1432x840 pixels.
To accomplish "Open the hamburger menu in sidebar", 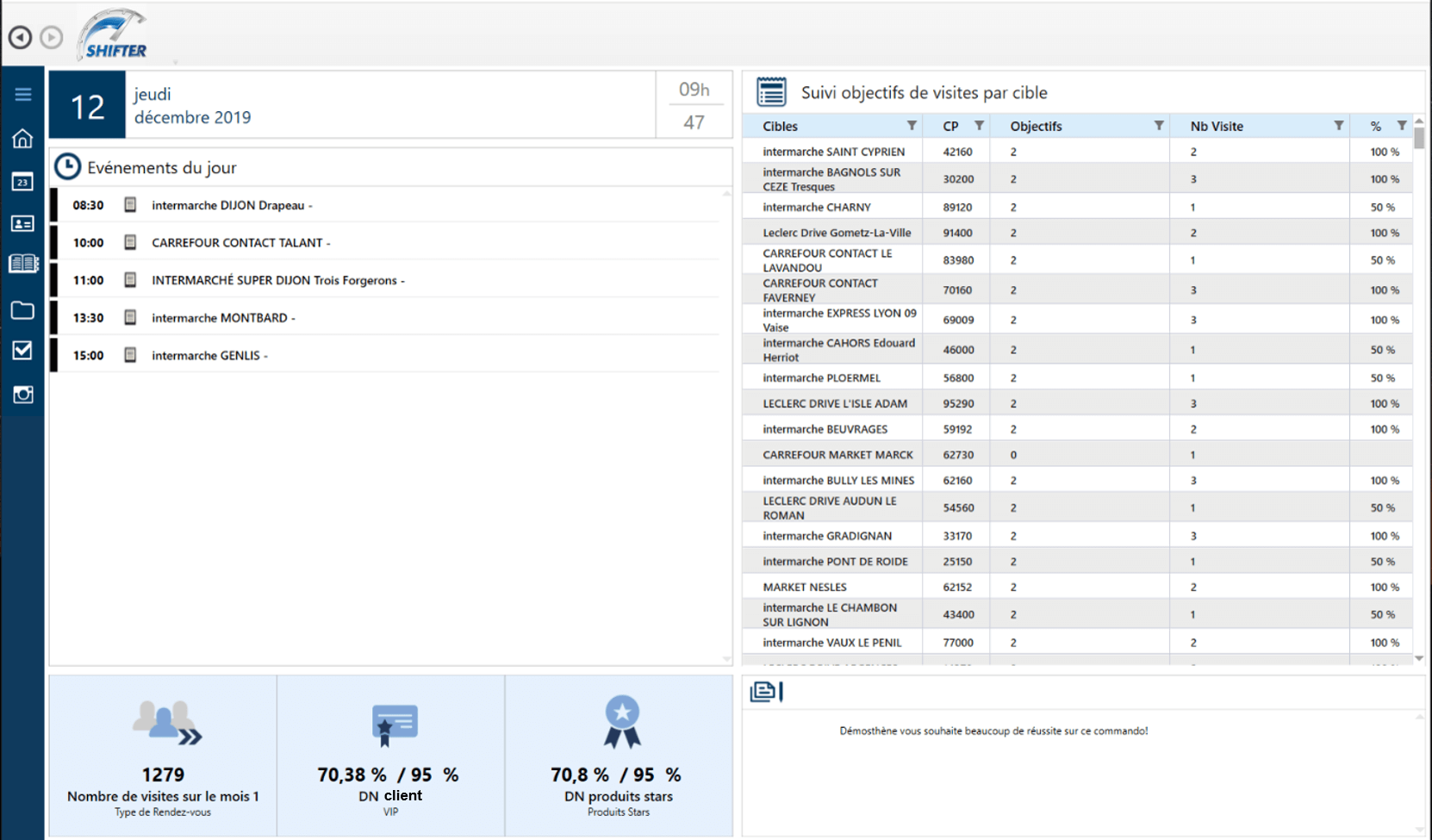I will point(23,94).
